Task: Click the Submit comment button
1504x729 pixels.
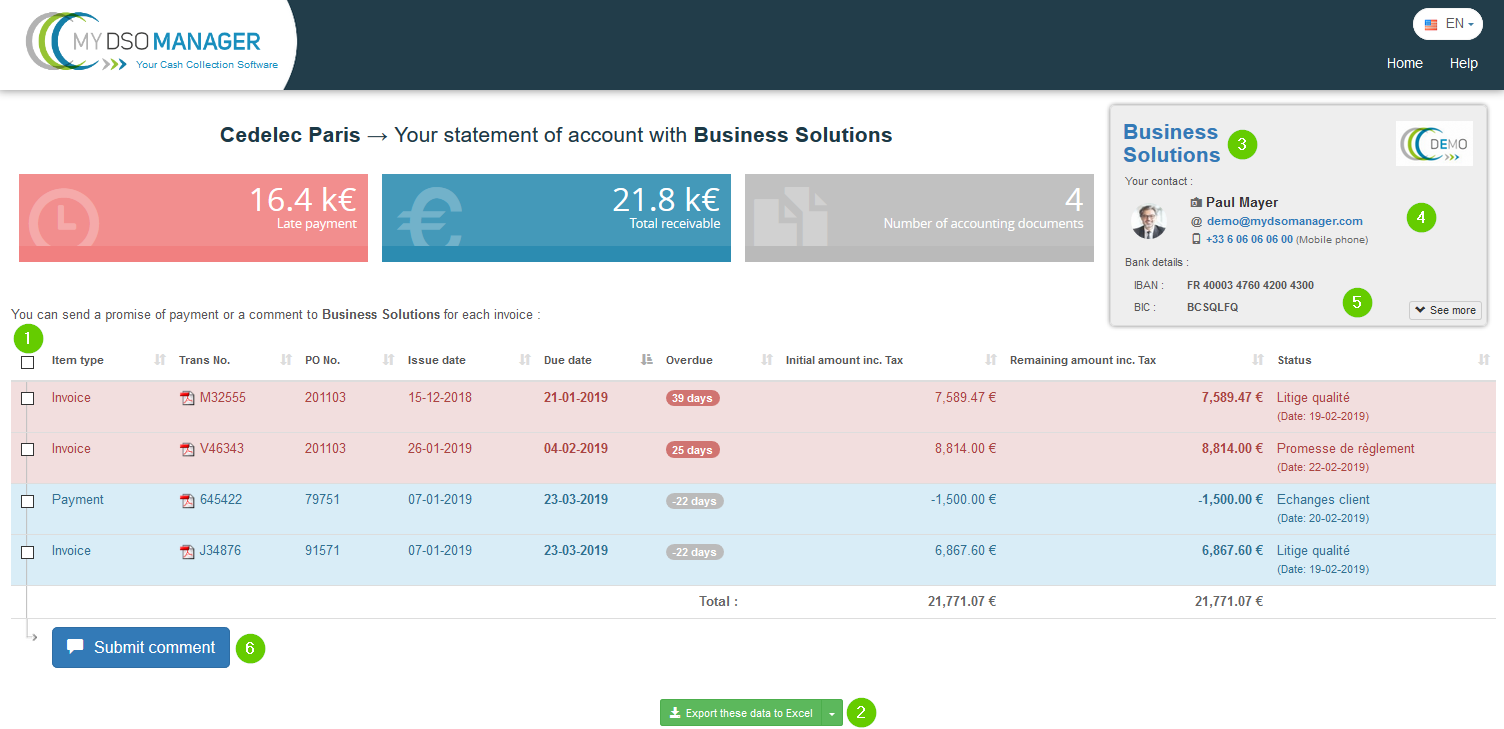Action: tap(141, 647)
